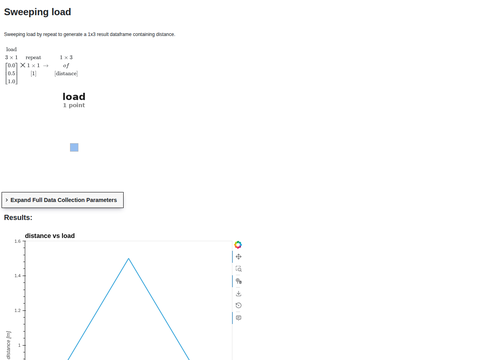The width and height of the screenshot is (480, 360).
Task: Click the 'distance vs load' chart title
Action: tap(50, 236)
